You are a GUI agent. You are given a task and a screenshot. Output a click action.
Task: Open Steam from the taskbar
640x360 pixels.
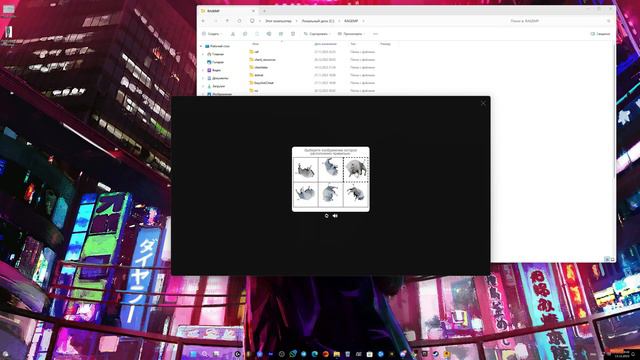[x=436, y=354]
